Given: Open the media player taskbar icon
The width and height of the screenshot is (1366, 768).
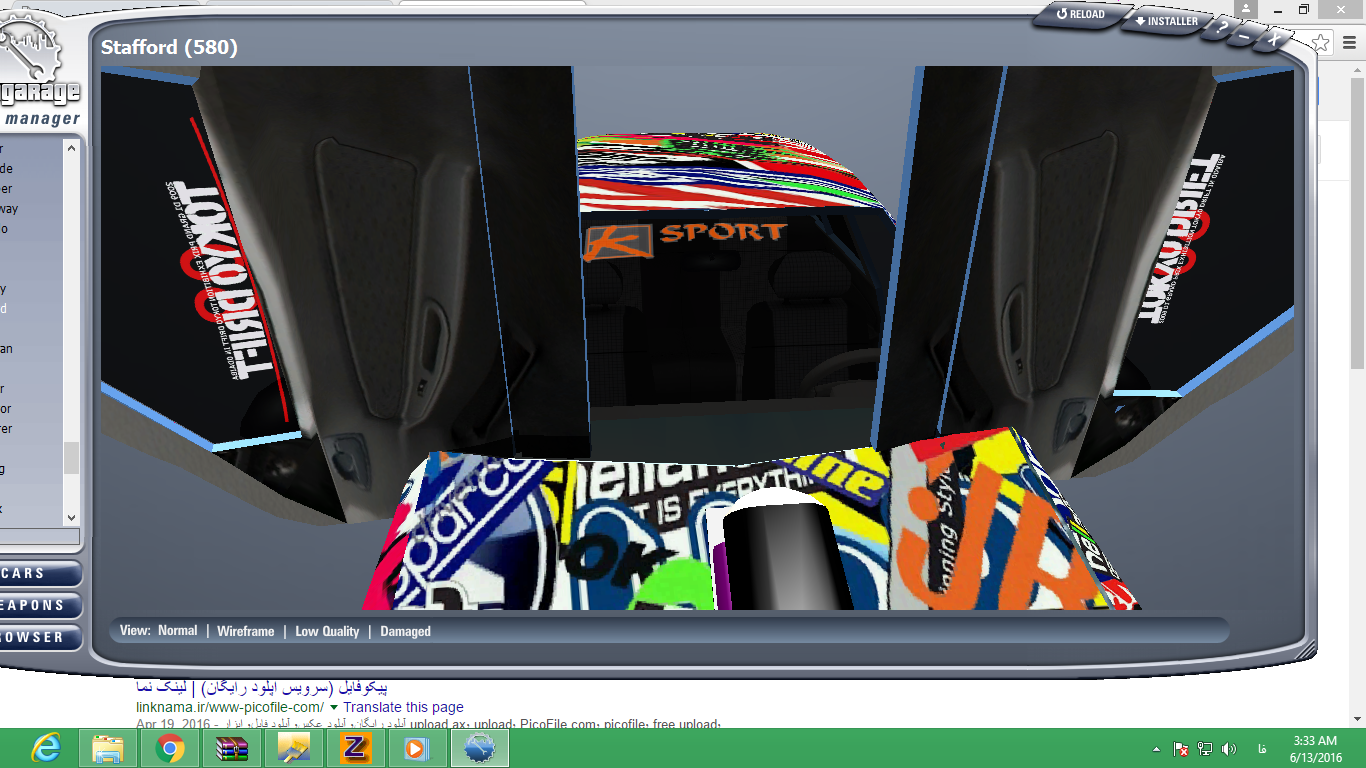Looking at the screenshot, I should (x=417, y=748).
